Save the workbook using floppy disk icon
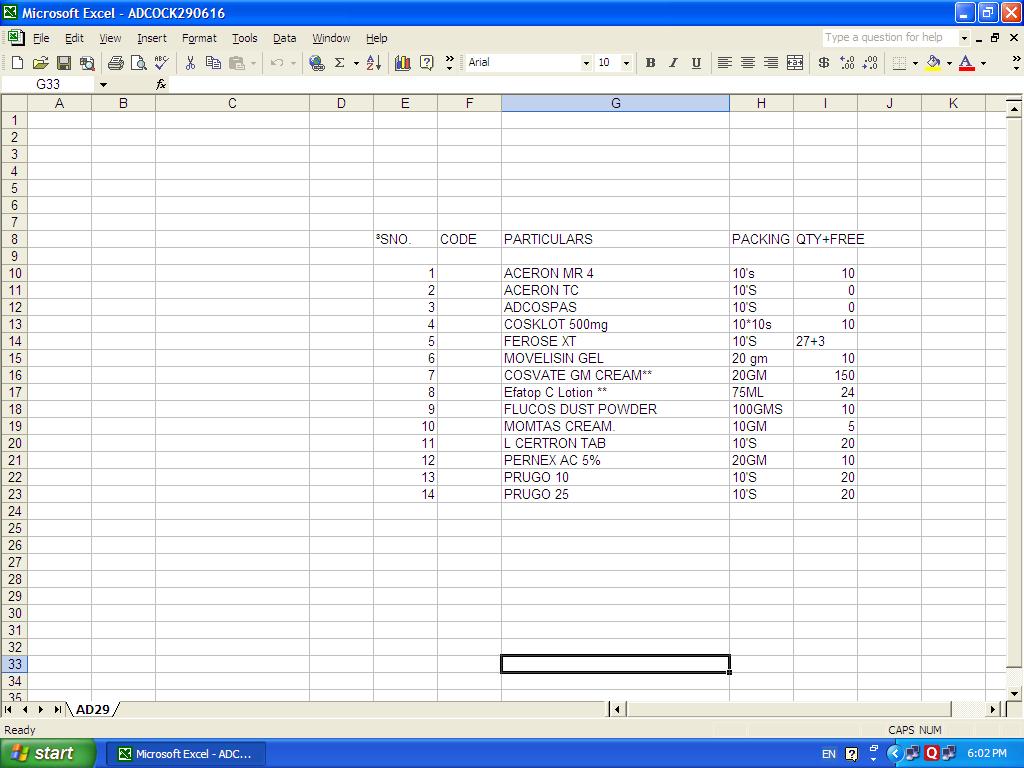Screen dimensions: 1024x768 click(x=63, y=63)
